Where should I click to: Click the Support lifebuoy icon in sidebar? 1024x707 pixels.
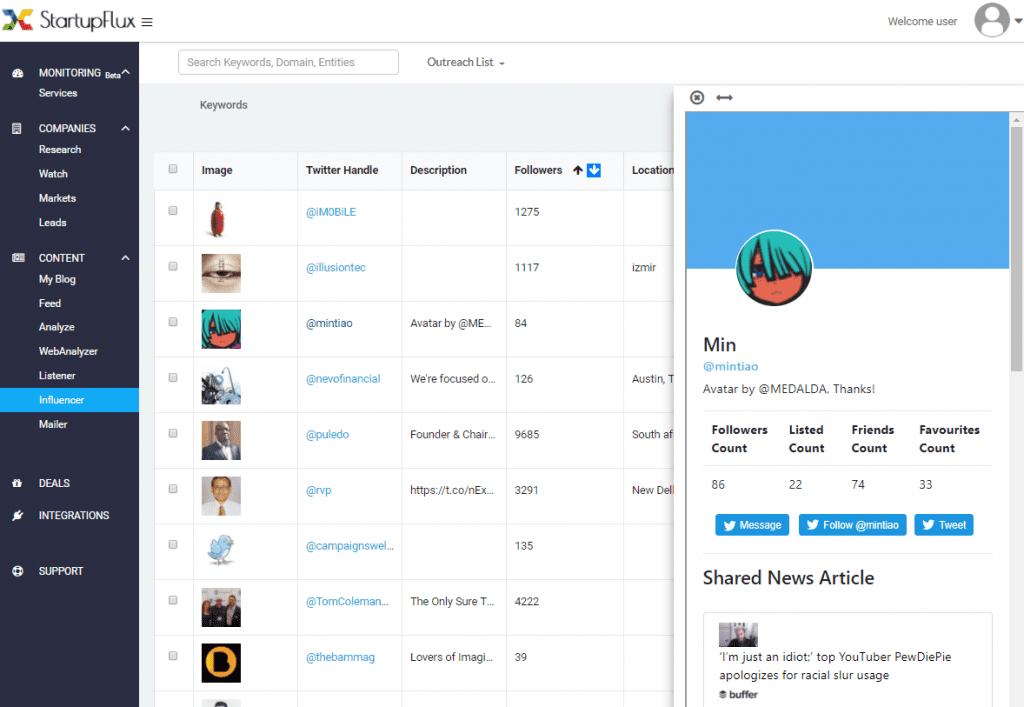pyautogui.click(x=18, y=571)
